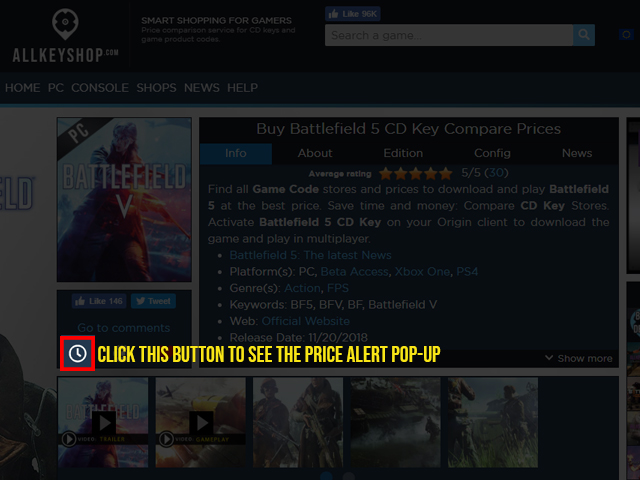The image size is (640, 480).
Task: Click the Twitter Tweet button
Action: (153, 301)
